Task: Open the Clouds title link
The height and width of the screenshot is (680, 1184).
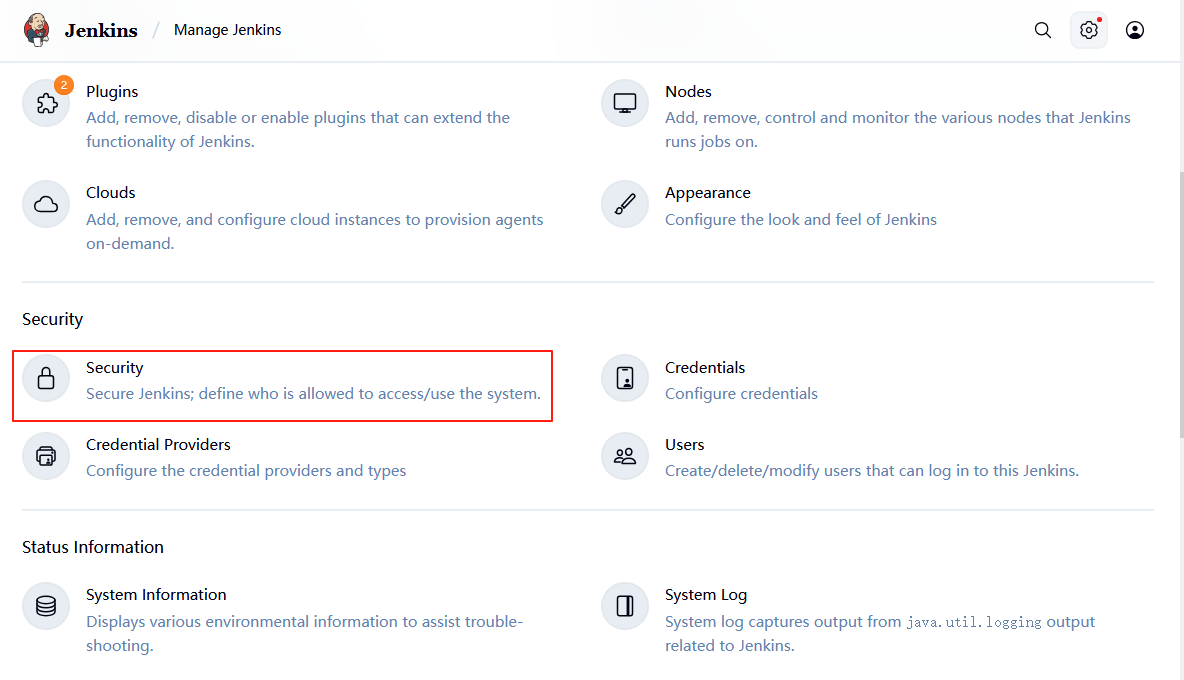Action: pos(110,192)
